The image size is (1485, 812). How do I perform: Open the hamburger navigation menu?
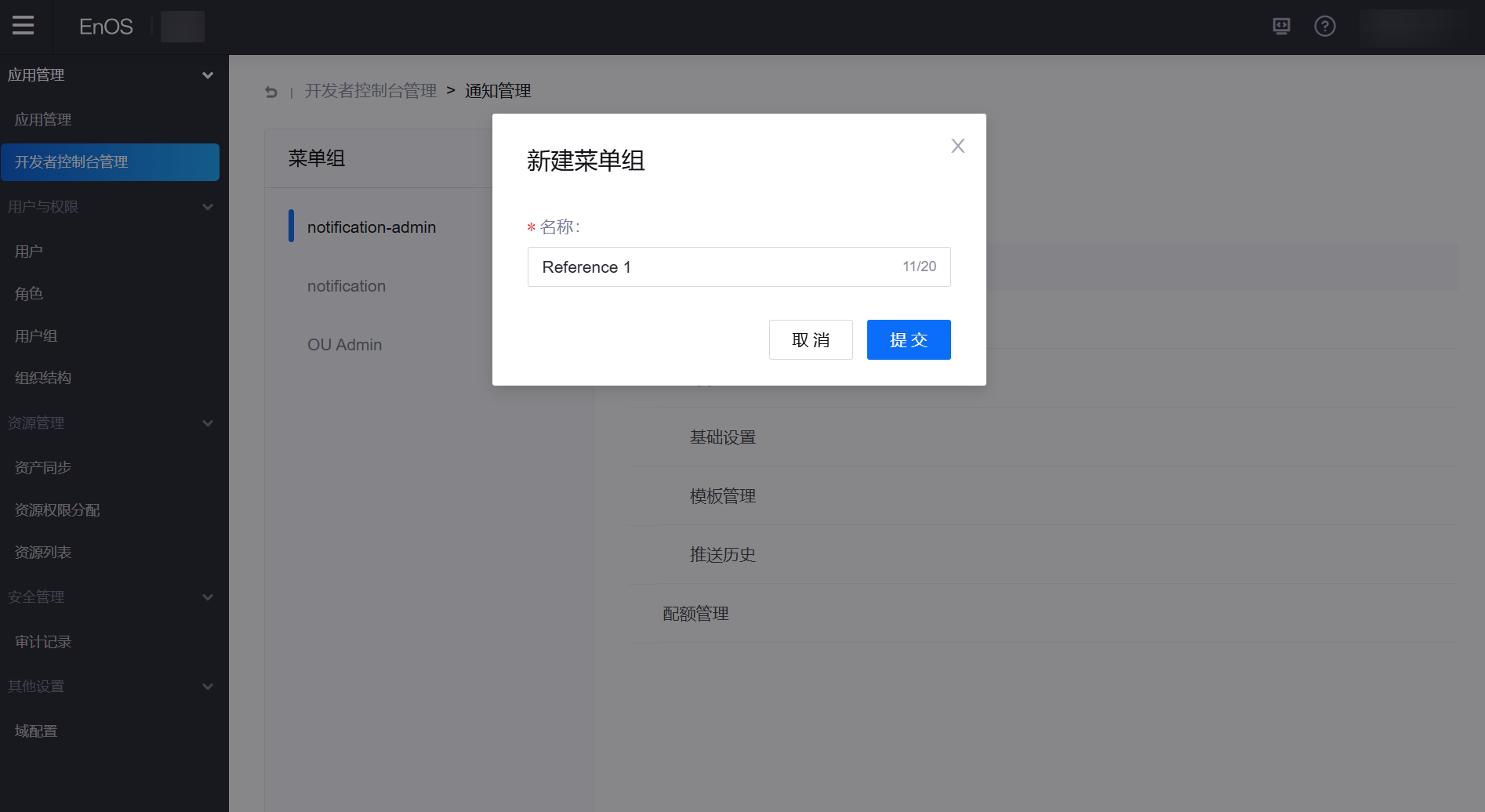coord(23,25)
